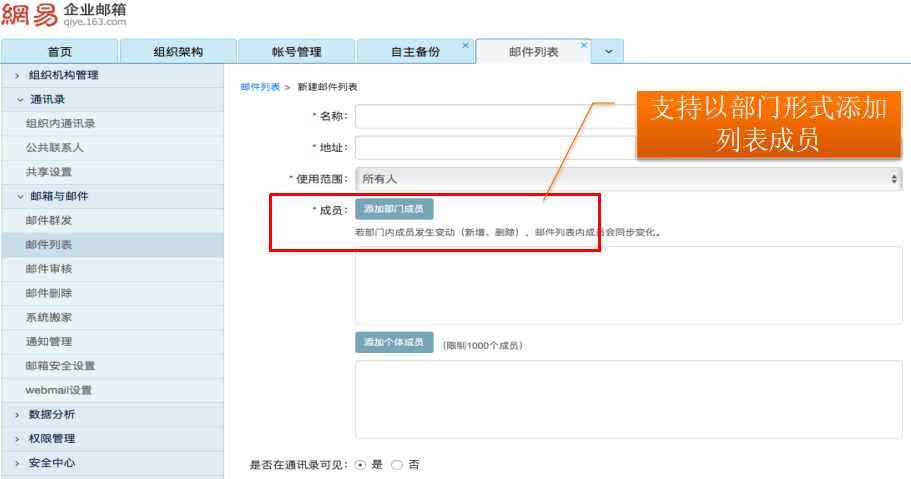Collapse the 通讯录 sidebar section

47,100
